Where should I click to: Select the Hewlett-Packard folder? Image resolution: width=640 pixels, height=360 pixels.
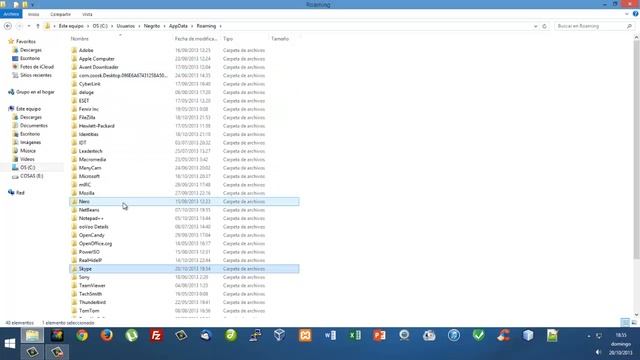97,126
